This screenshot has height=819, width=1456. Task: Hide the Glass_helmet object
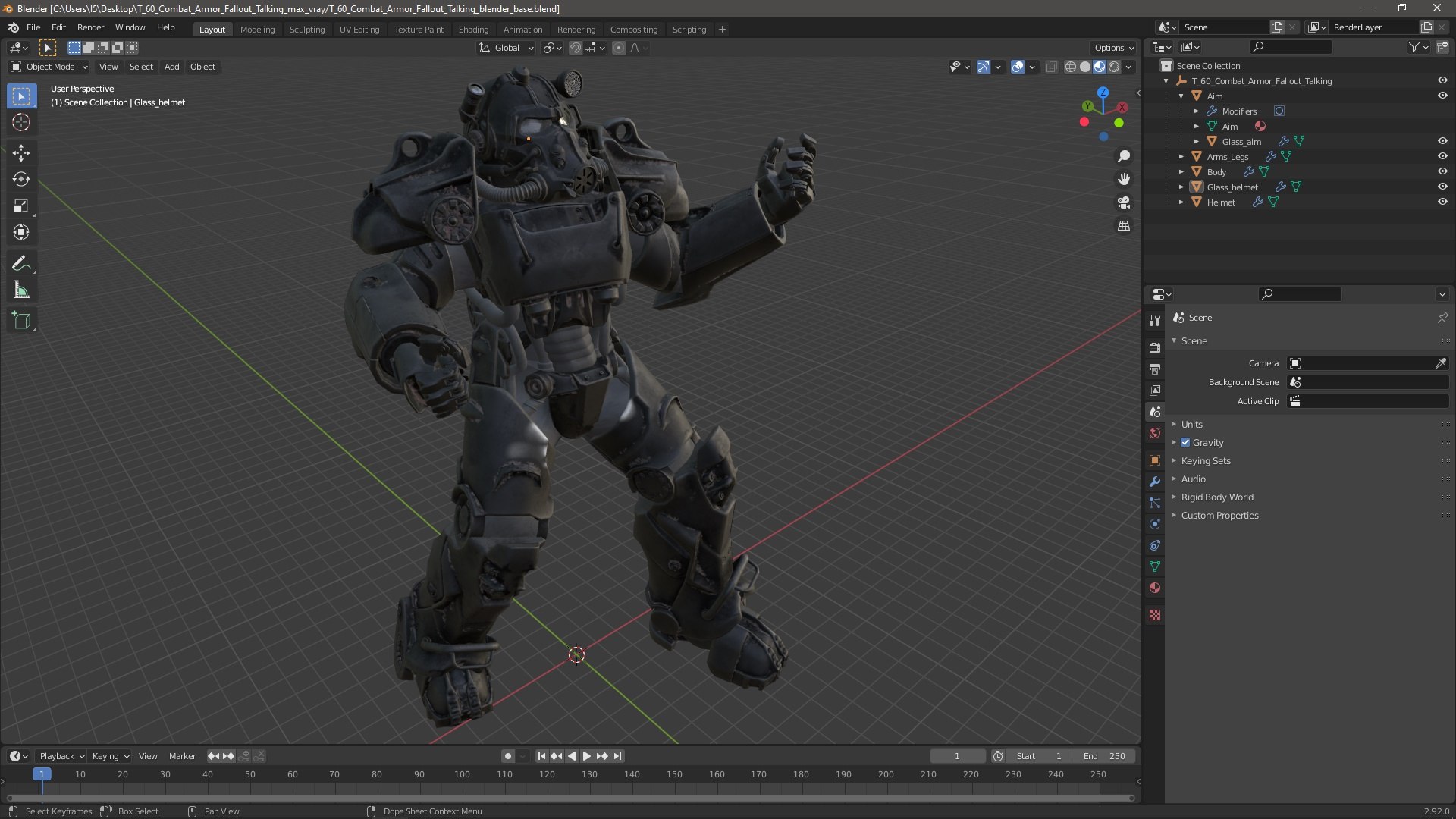[x=1442, y=187]
